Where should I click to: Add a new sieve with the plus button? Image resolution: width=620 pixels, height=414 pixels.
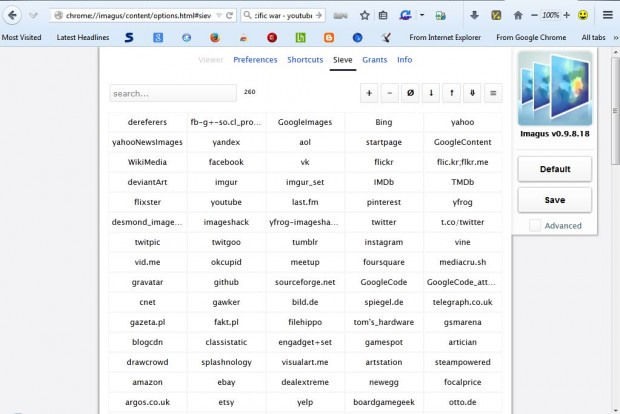(369, 93)
